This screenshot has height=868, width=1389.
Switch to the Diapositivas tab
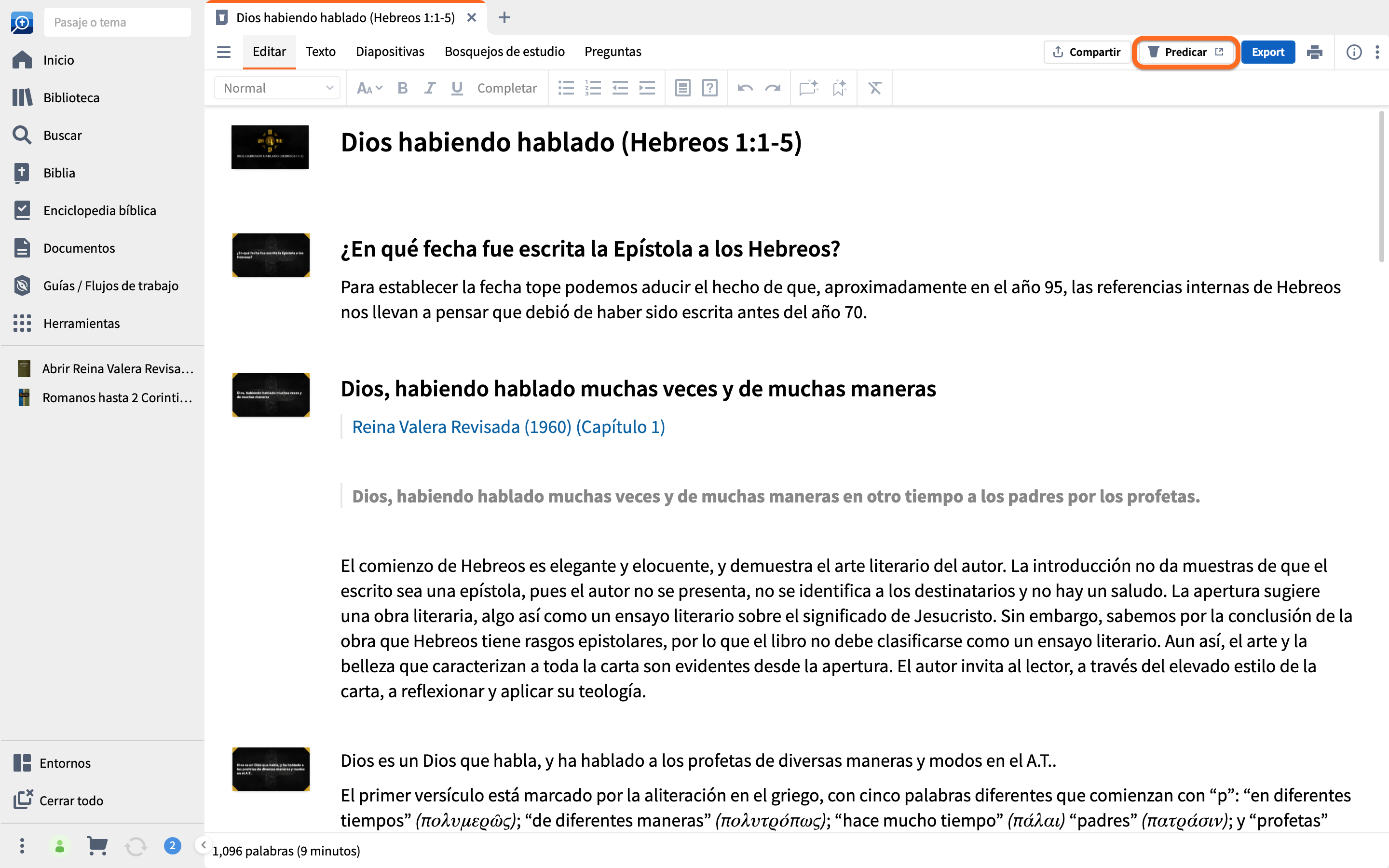click(390, 52)
